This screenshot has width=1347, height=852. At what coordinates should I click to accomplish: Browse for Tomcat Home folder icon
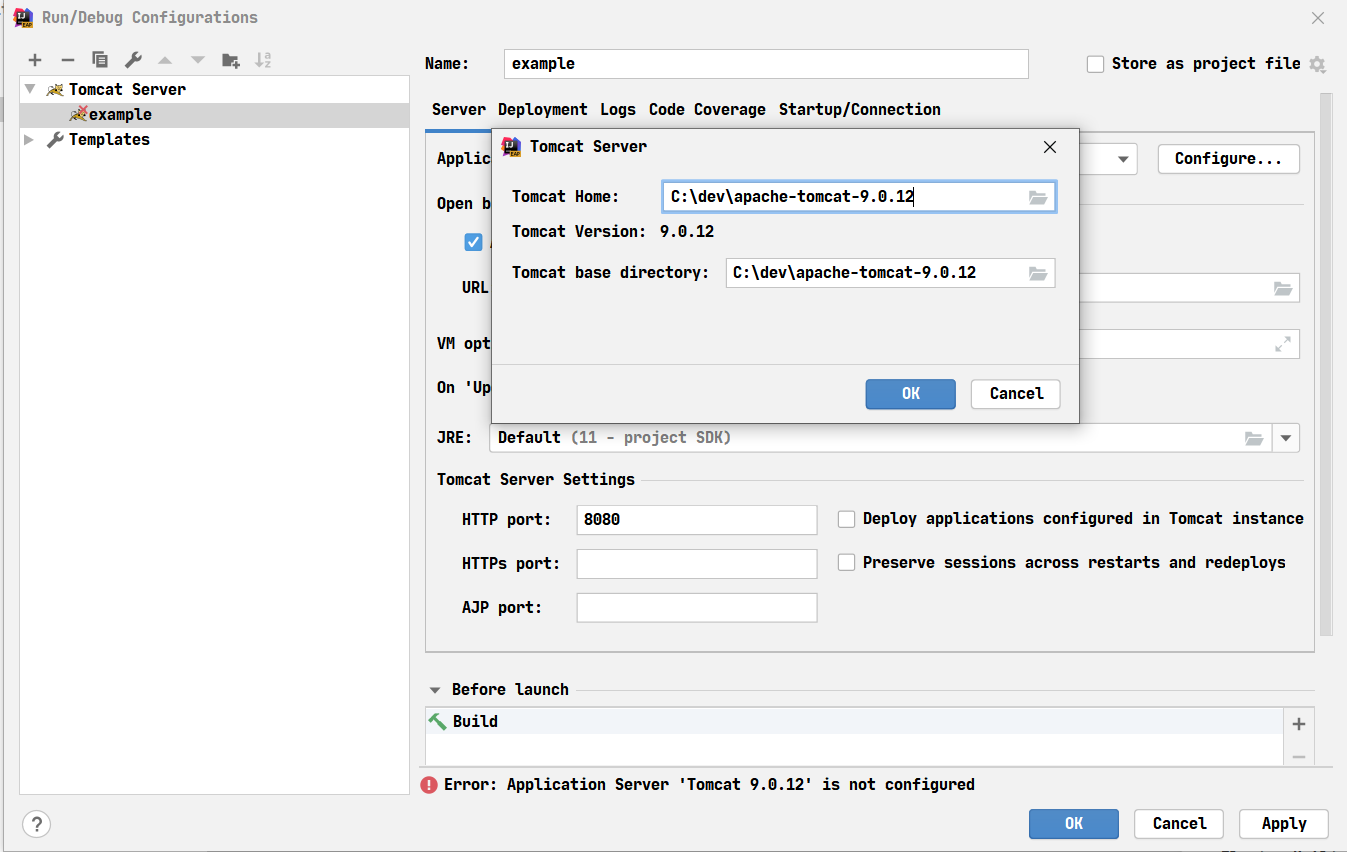click(x=1038, y=197)
